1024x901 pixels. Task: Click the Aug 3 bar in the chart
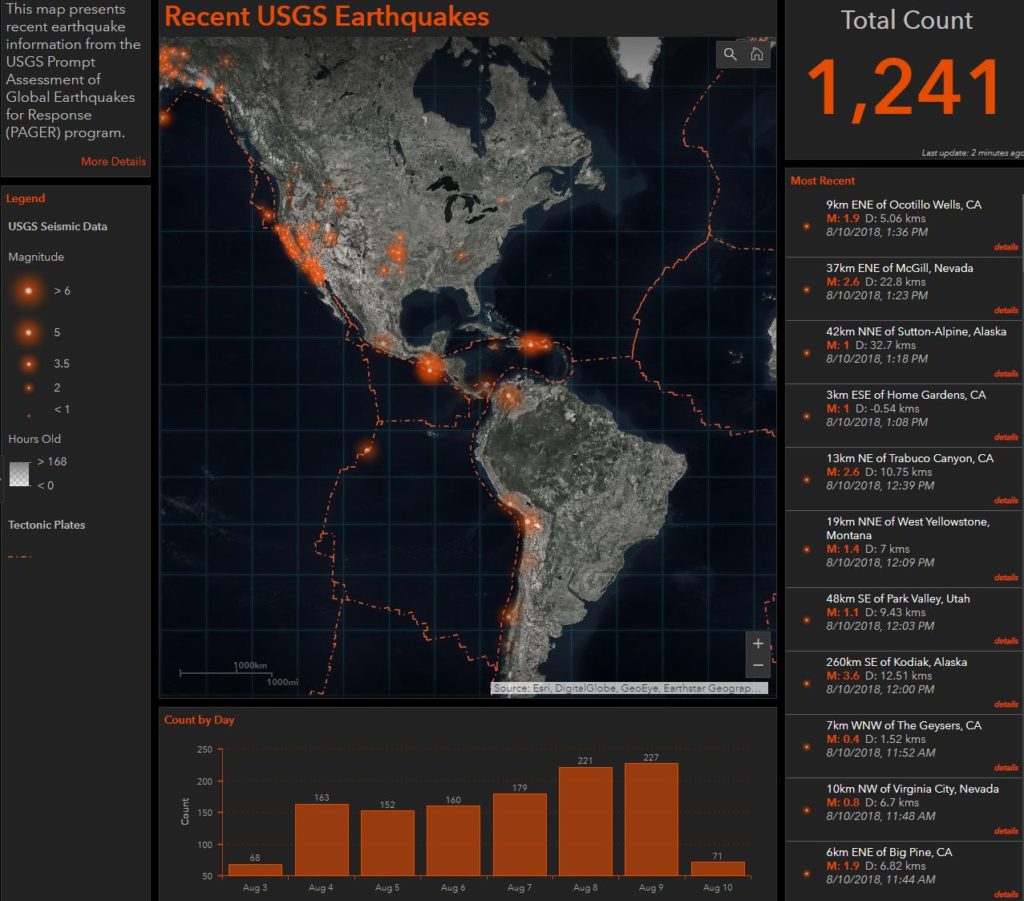(x=255, y=869)
